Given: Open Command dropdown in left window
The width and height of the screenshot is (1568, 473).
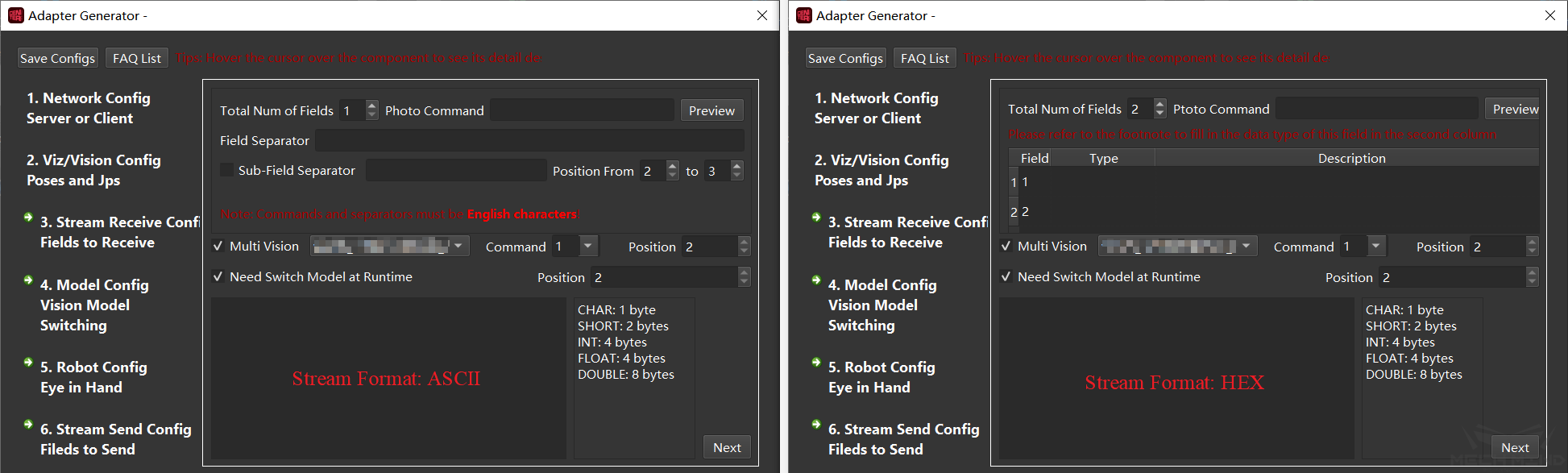Looking at the screenshot, I should tap(575, 246).
